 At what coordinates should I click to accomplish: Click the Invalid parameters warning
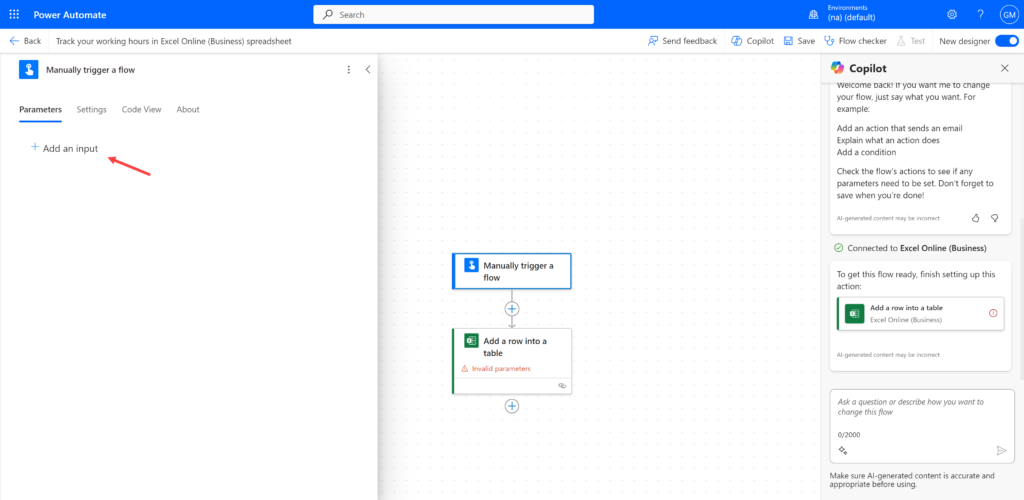tap(496, 369)
